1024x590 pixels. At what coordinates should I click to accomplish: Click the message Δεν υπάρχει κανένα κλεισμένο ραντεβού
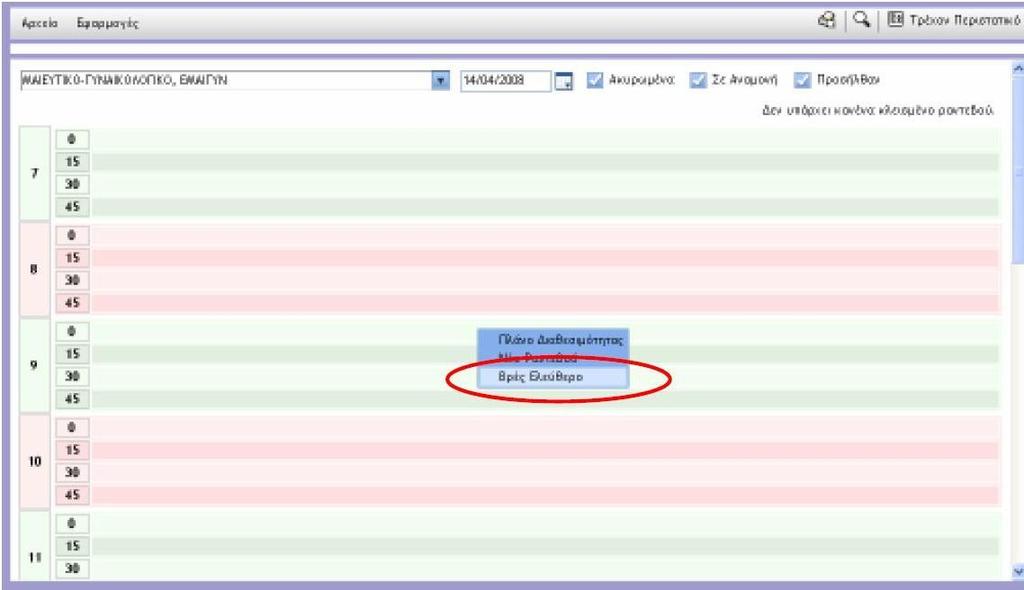tap(878, 110)
